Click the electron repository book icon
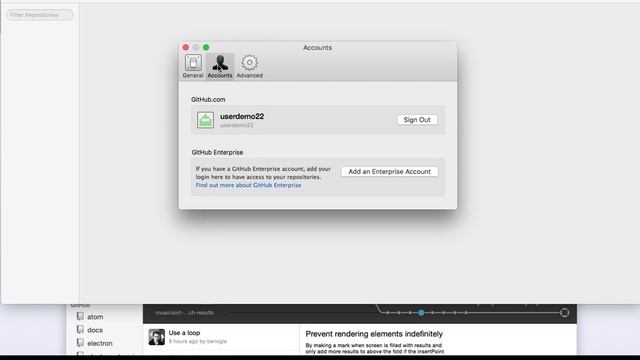 [80, 342]
